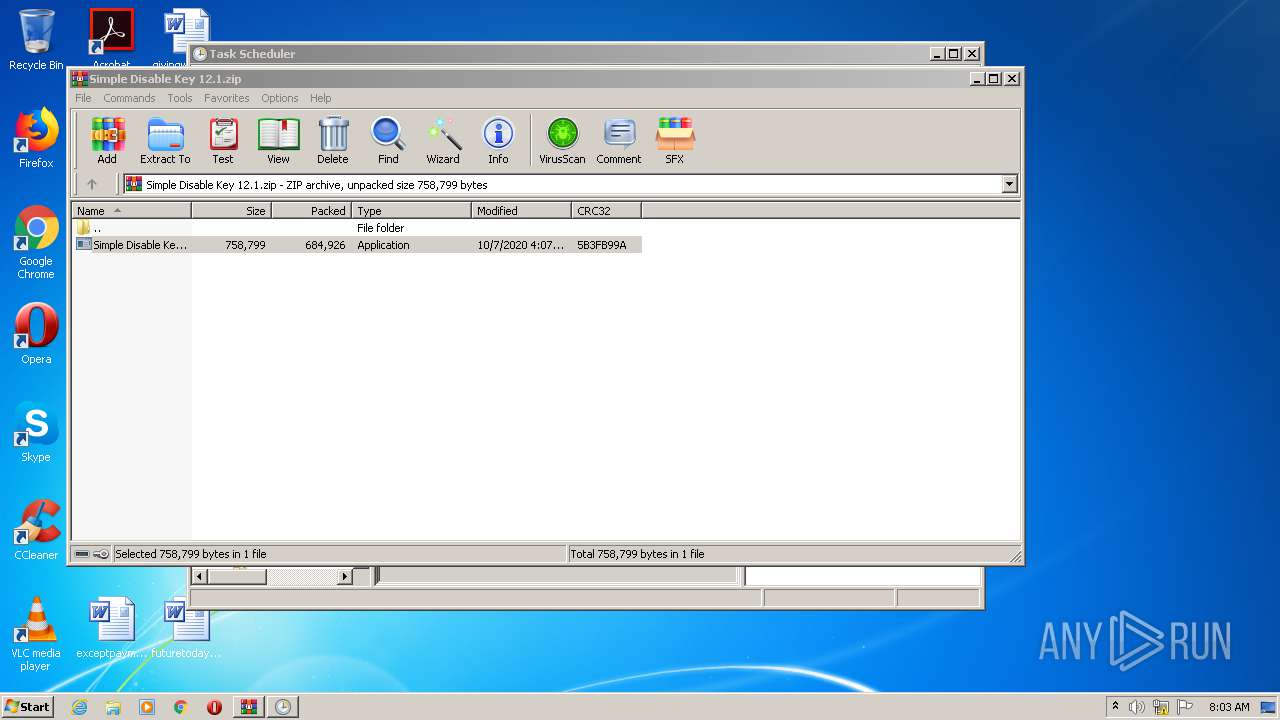Open VLC media player desktop shortcut

[x=36, y=634]
